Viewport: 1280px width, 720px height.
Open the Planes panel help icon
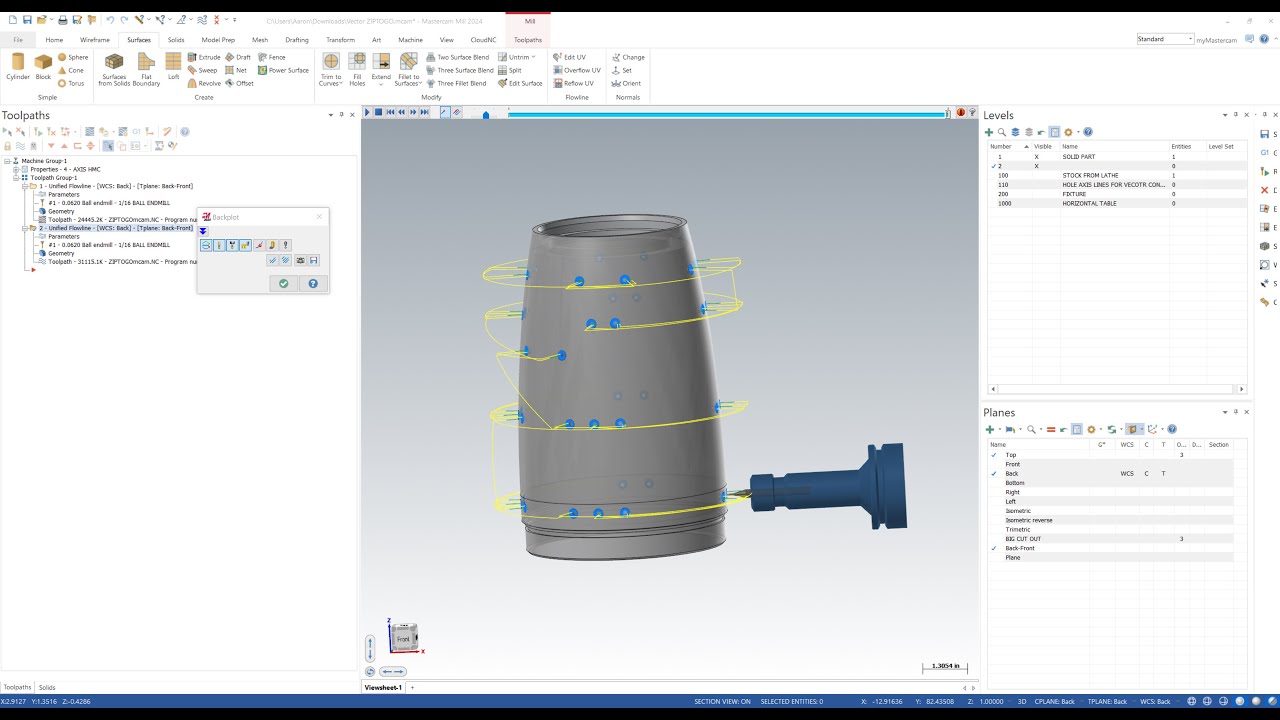[1172, 429]
